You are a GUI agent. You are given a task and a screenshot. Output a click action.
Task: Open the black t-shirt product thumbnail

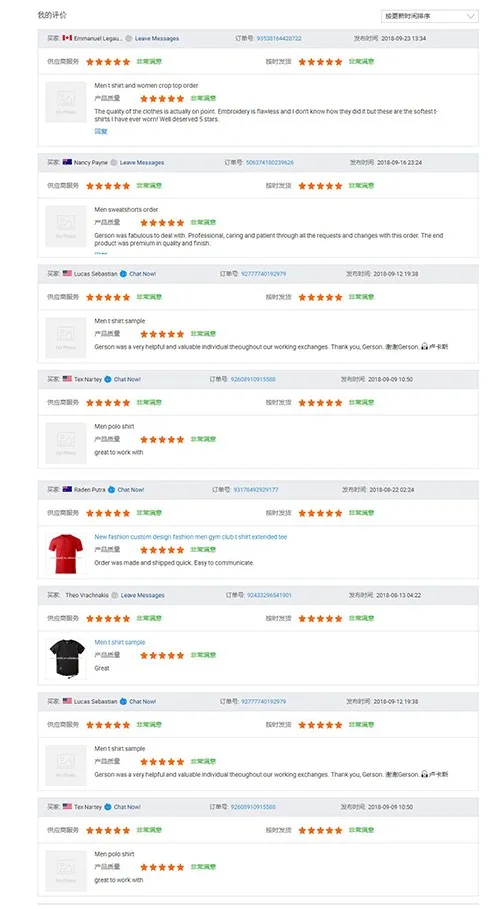pyautogui.click(x=66, y=659)
